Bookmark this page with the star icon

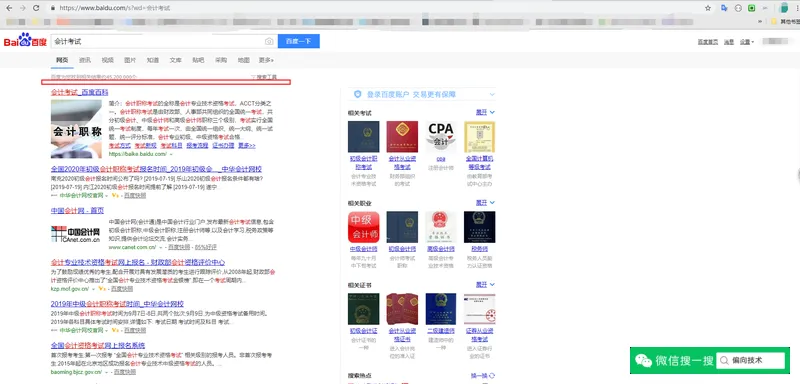tap(708, 8)
